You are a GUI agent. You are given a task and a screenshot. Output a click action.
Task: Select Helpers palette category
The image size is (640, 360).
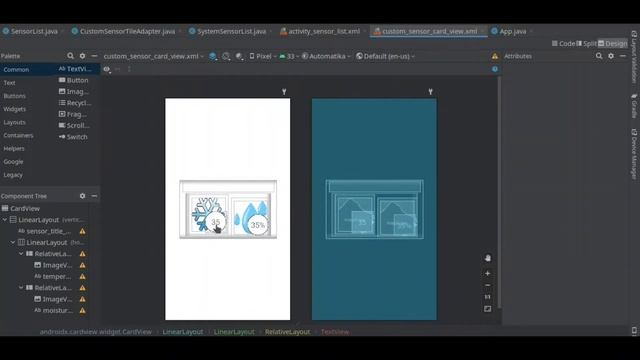[14, 149]
